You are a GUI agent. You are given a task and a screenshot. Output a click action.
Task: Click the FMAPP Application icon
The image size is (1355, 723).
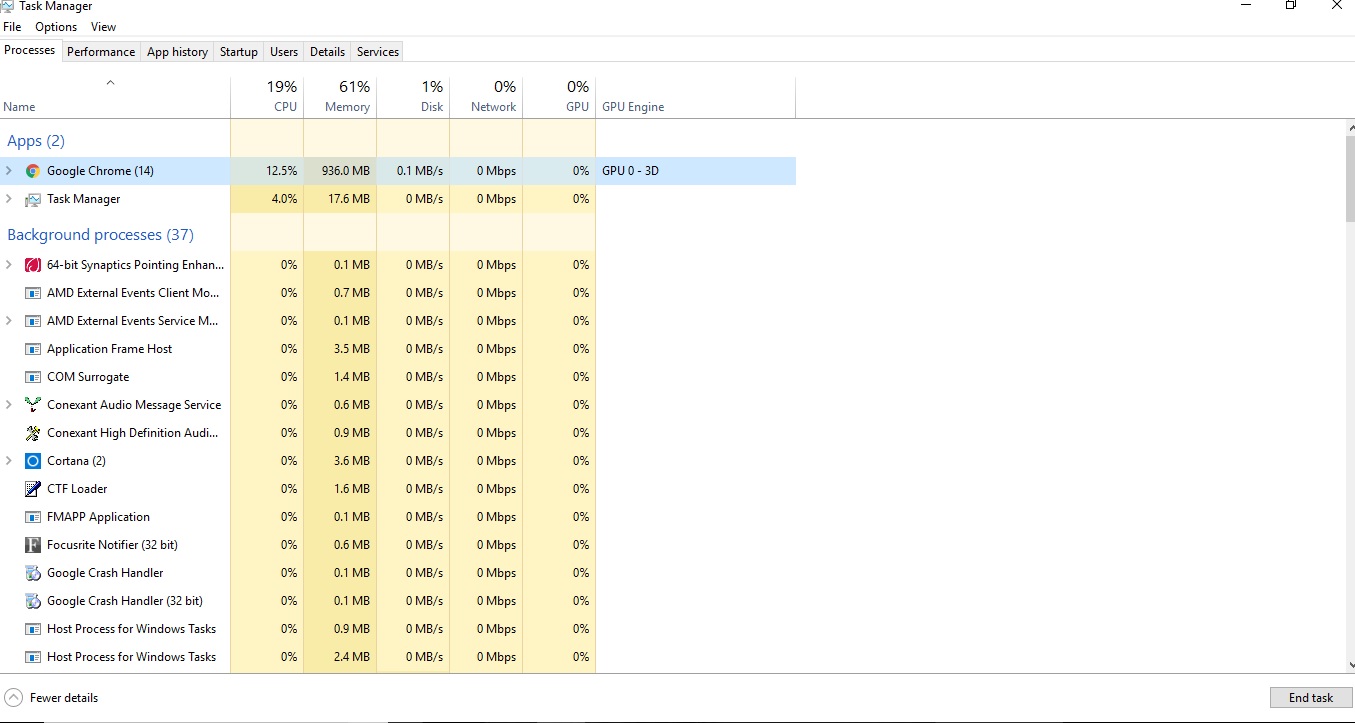tap(32, 517)
